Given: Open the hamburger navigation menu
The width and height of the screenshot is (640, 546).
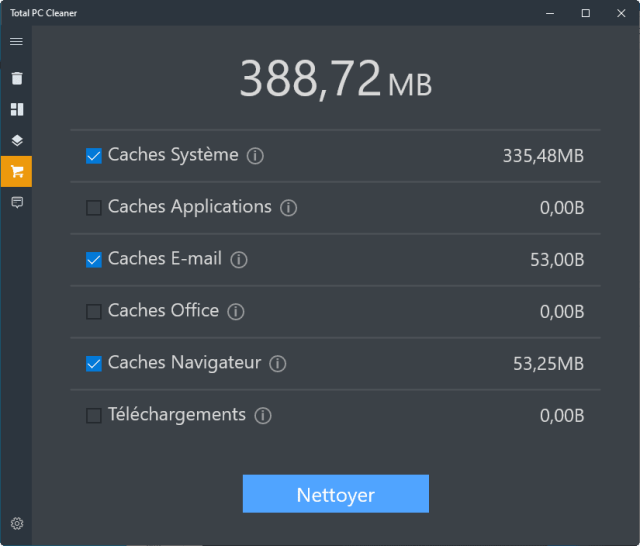Looking at the screenshot, I should pos(16,42).
